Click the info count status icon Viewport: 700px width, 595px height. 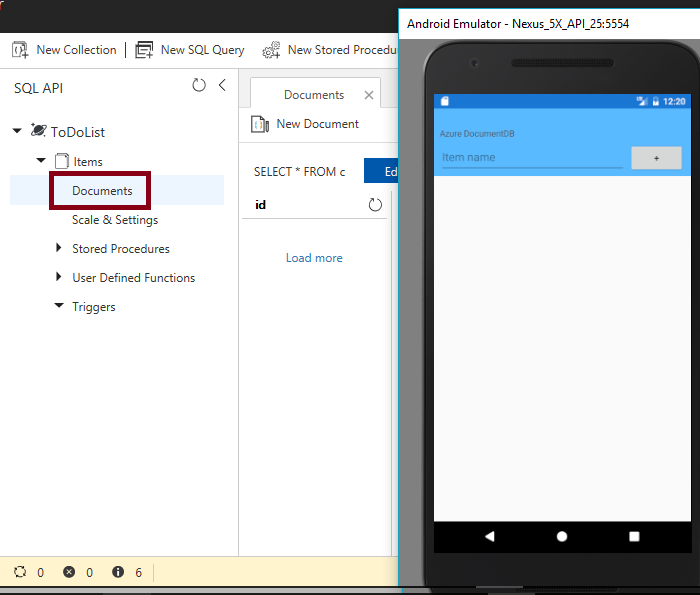(118, 572)
